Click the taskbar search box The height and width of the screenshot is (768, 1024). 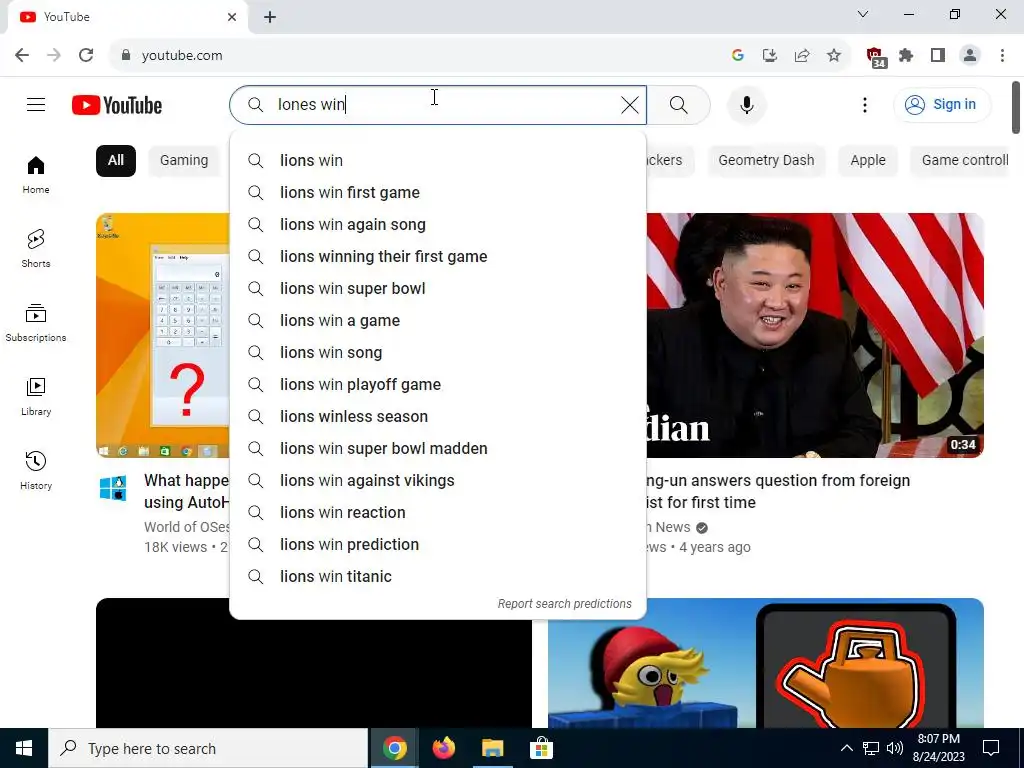point(208,748)
